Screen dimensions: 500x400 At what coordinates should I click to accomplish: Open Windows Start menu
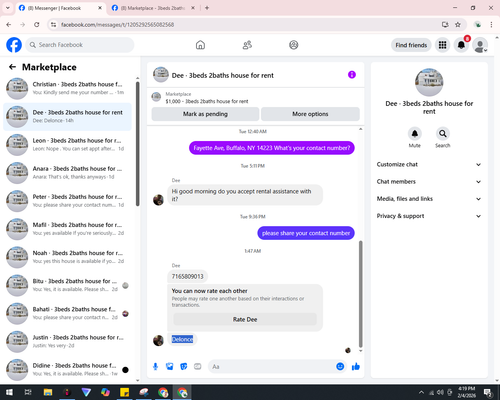pos(9,392)
